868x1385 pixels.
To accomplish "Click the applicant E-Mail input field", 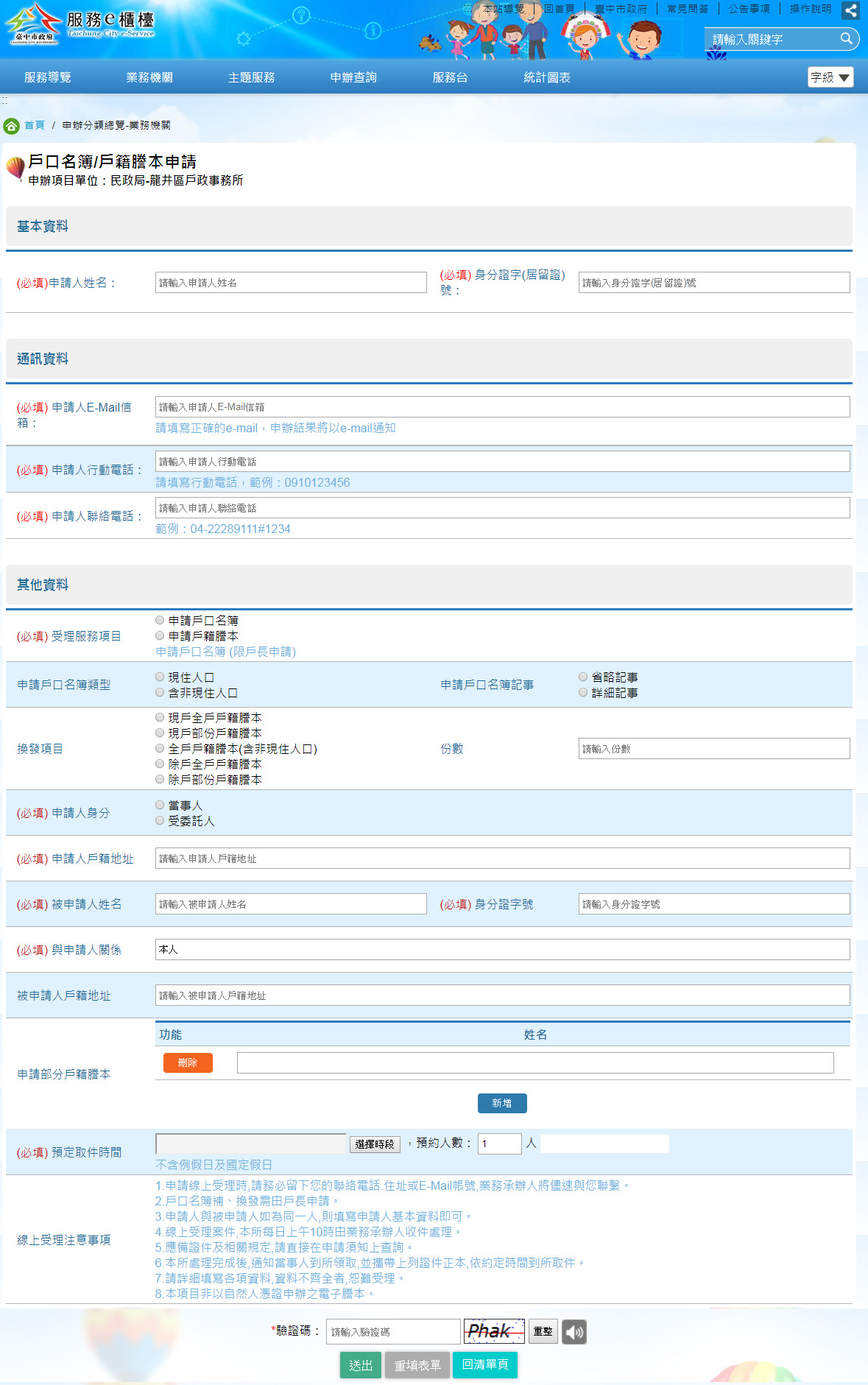I will (503, 406).
